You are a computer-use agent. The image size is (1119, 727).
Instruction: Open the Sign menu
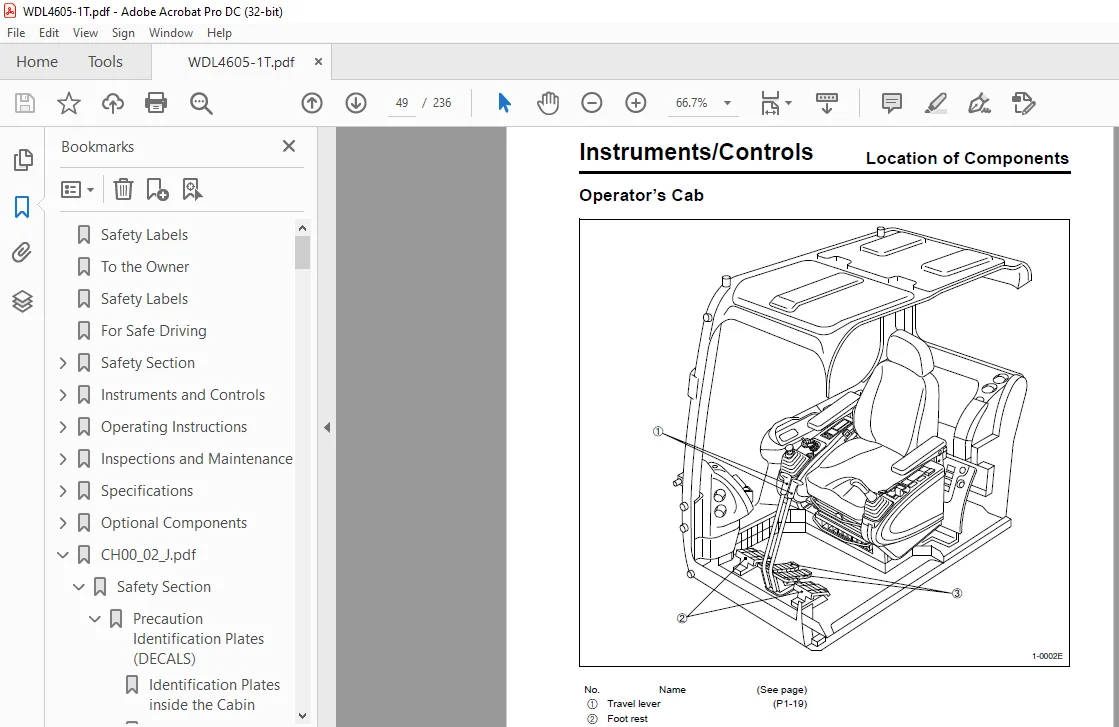click(123, 33)
